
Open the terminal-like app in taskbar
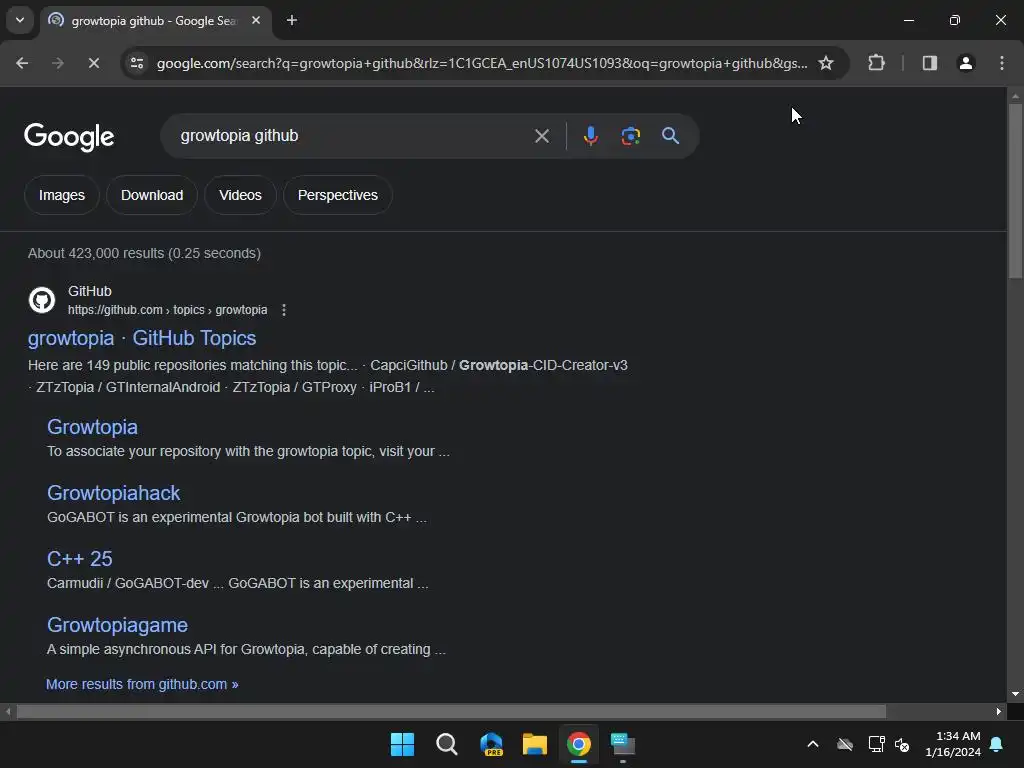click(x=623, y=744)
